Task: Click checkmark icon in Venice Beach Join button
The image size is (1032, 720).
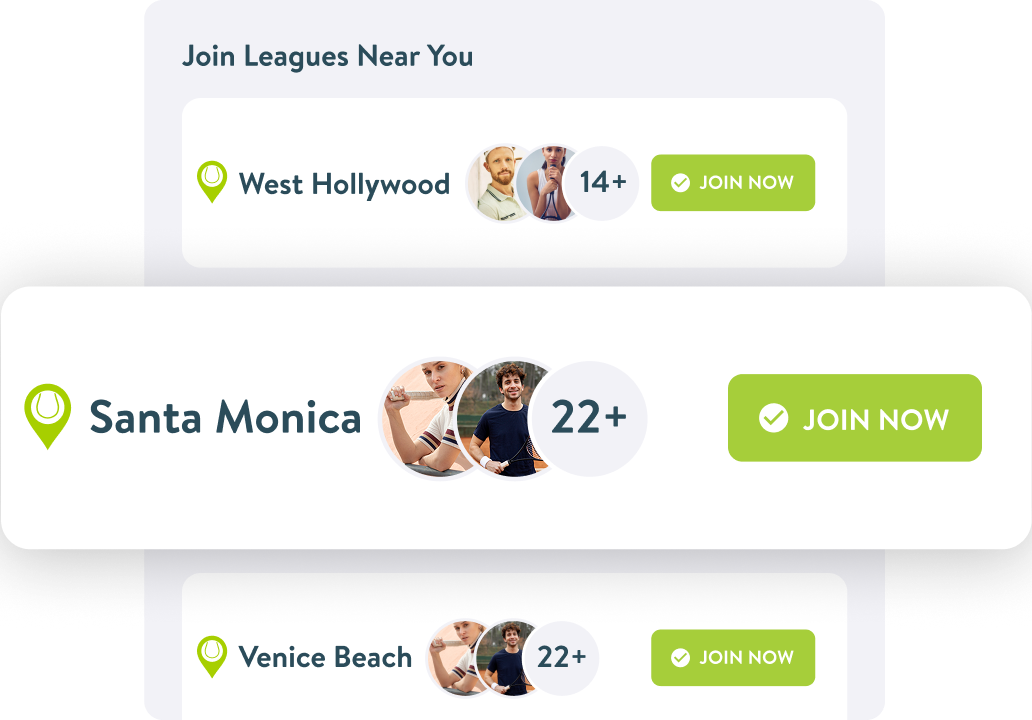Action: point(681,657)
